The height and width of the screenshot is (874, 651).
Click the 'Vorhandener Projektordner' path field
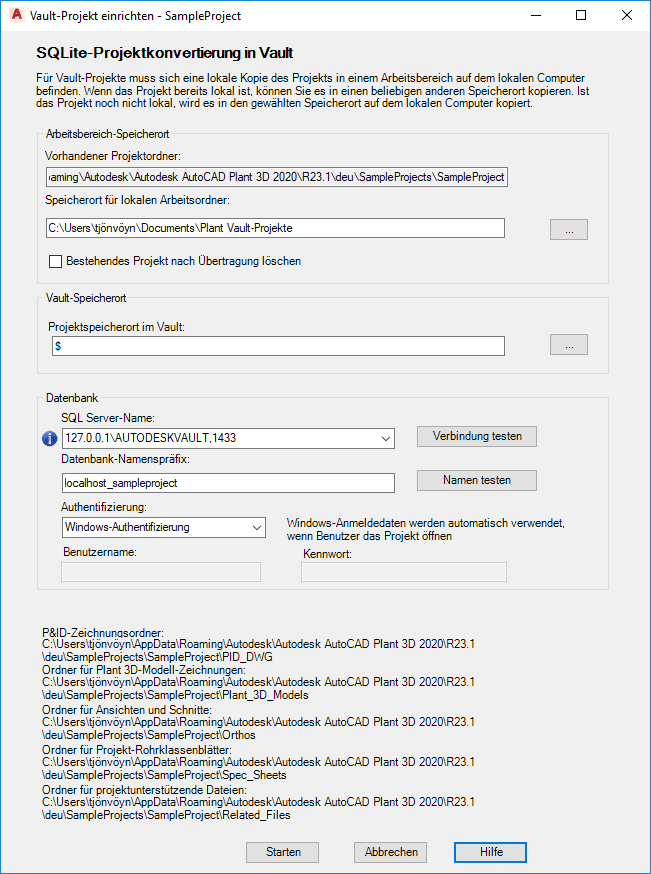point(277,177)
